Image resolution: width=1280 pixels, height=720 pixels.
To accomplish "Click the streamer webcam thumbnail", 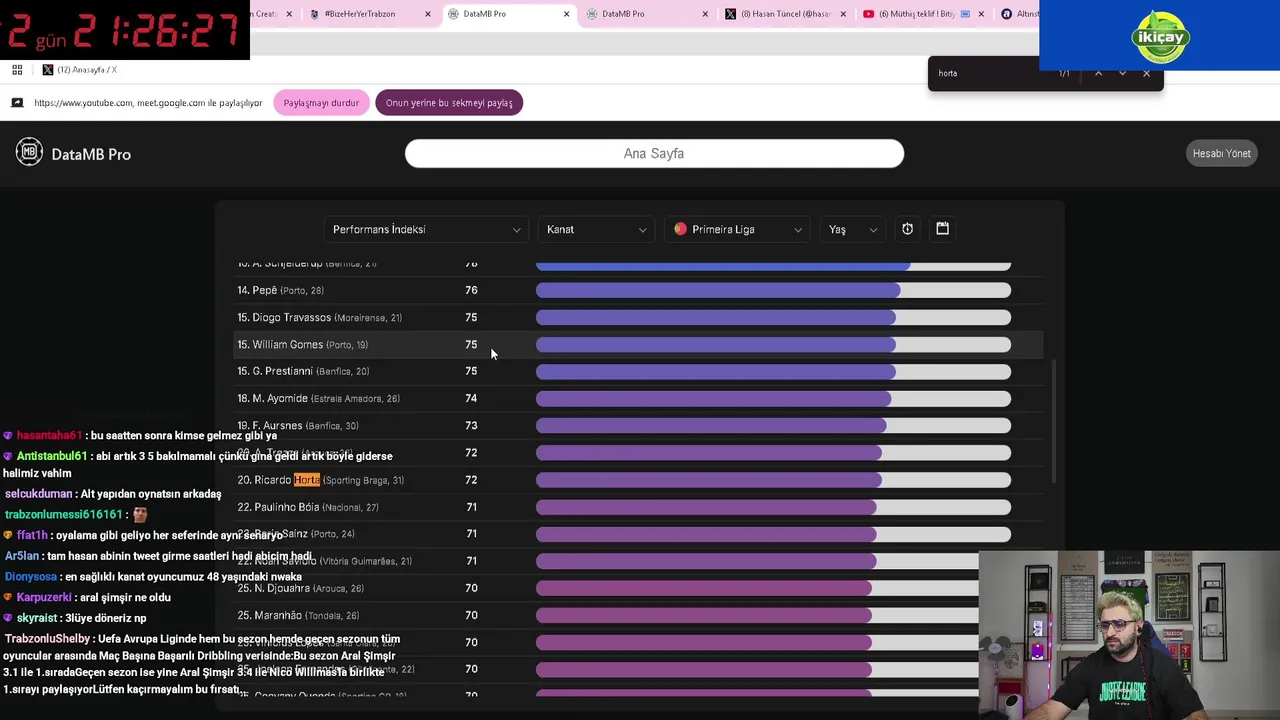I will tap(1129, 635).
